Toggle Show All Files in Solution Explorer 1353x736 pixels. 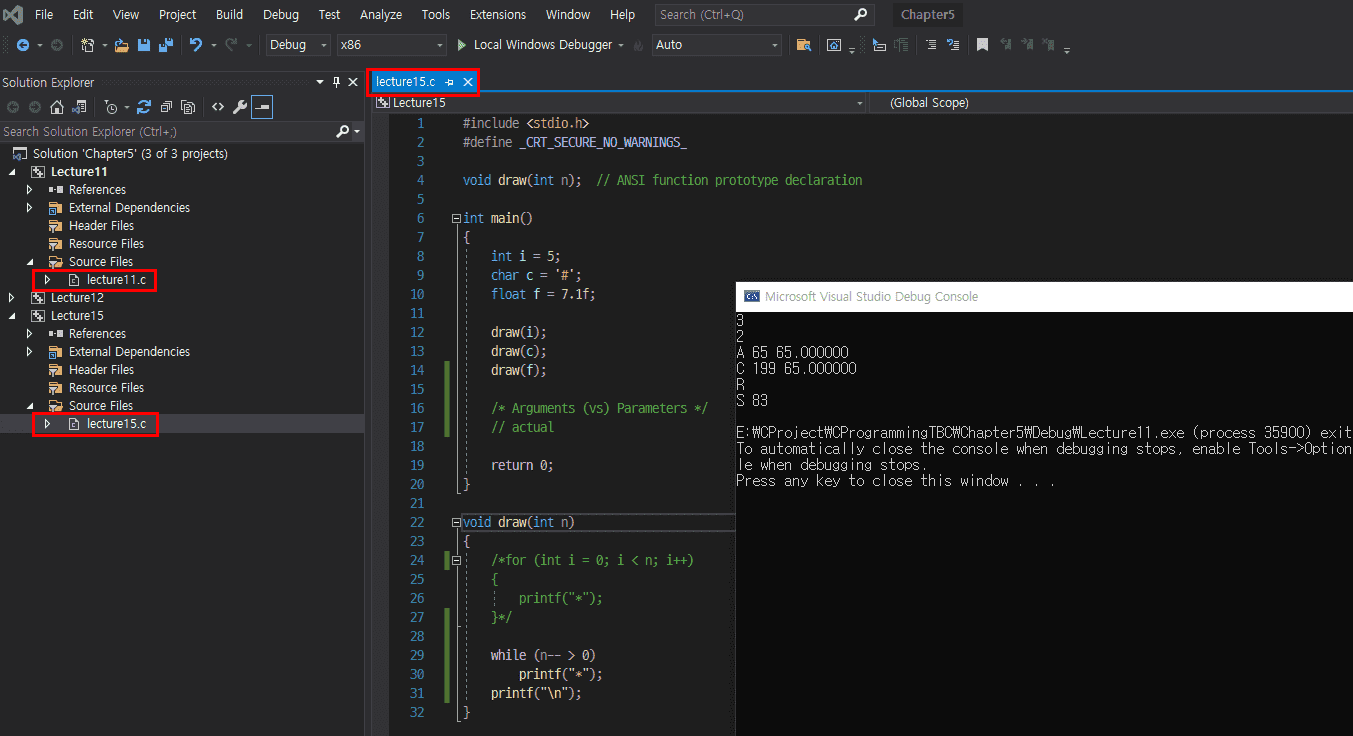(x=187, y=107)
